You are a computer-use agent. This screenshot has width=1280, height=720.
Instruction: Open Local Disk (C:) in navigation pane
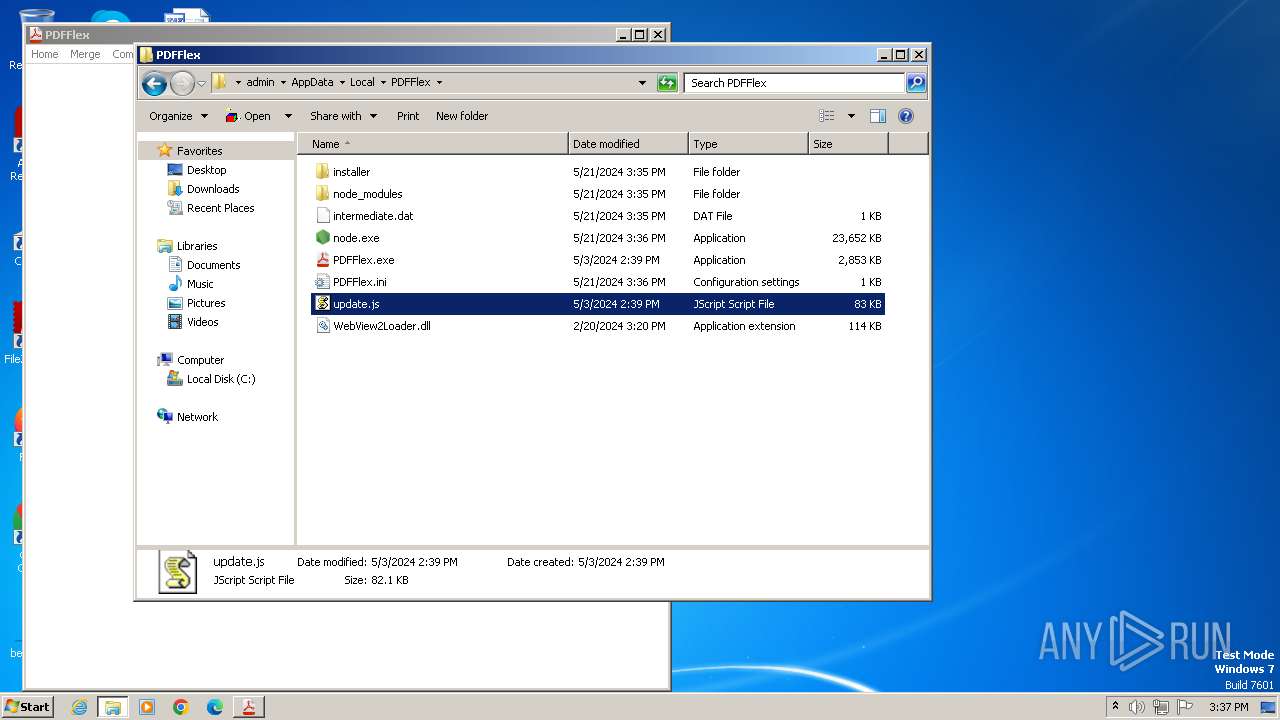click(220, 379)
